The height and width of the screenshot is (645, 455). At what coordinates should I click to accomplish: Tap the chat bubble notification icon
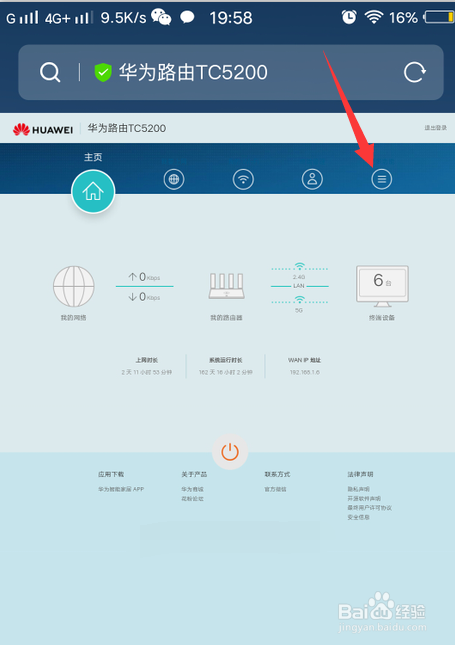coord(187,17)
